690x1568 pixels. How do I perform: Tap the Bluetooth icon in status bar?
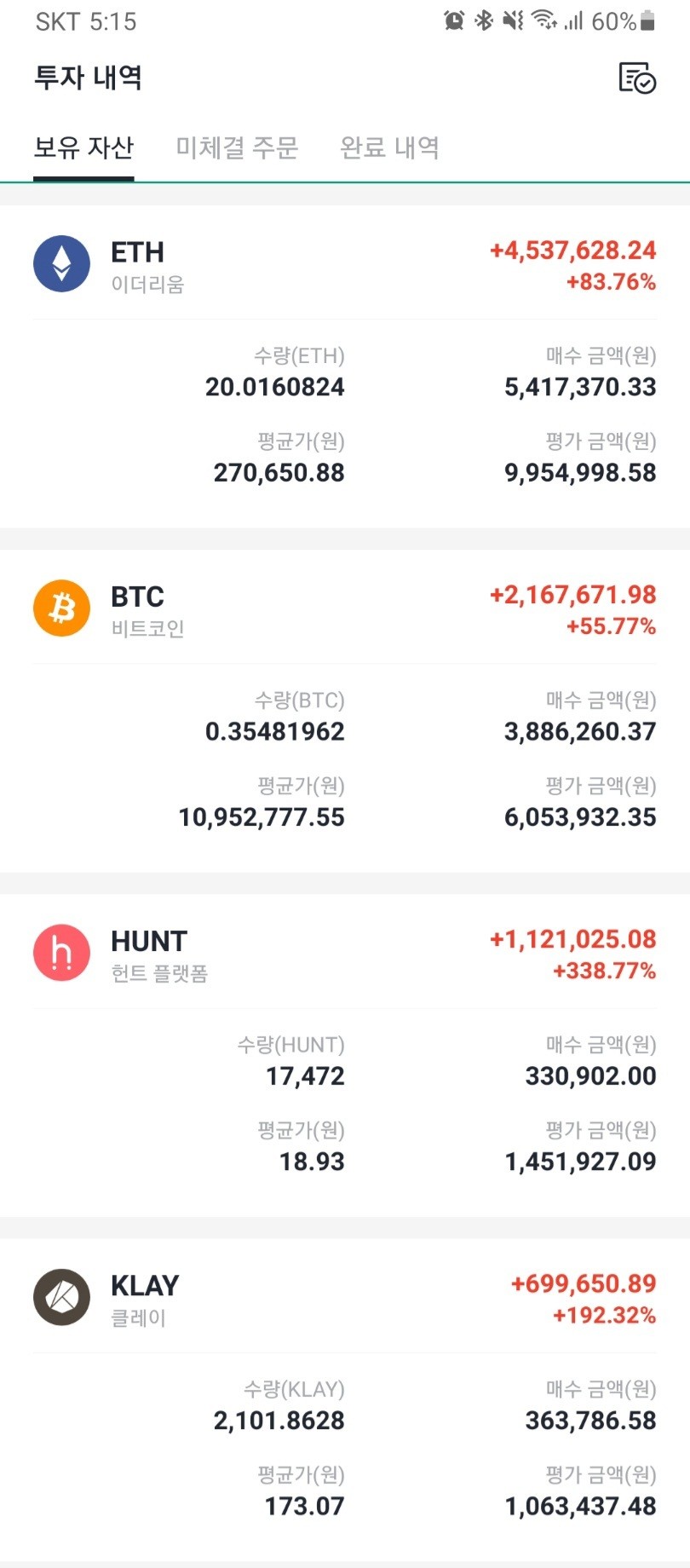[x=484, y=20]
